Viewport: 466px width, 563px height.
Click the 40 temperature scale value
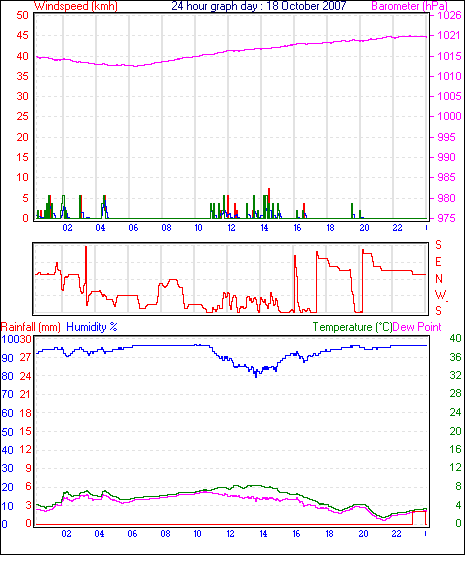(x=455, y=338)
